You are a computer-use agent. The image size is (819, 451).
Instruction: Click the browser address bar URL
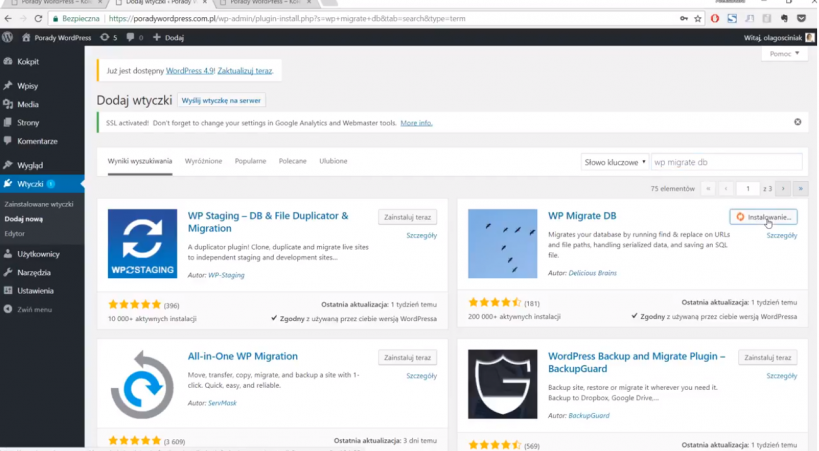pyautogui.click(x=287, y=18)
